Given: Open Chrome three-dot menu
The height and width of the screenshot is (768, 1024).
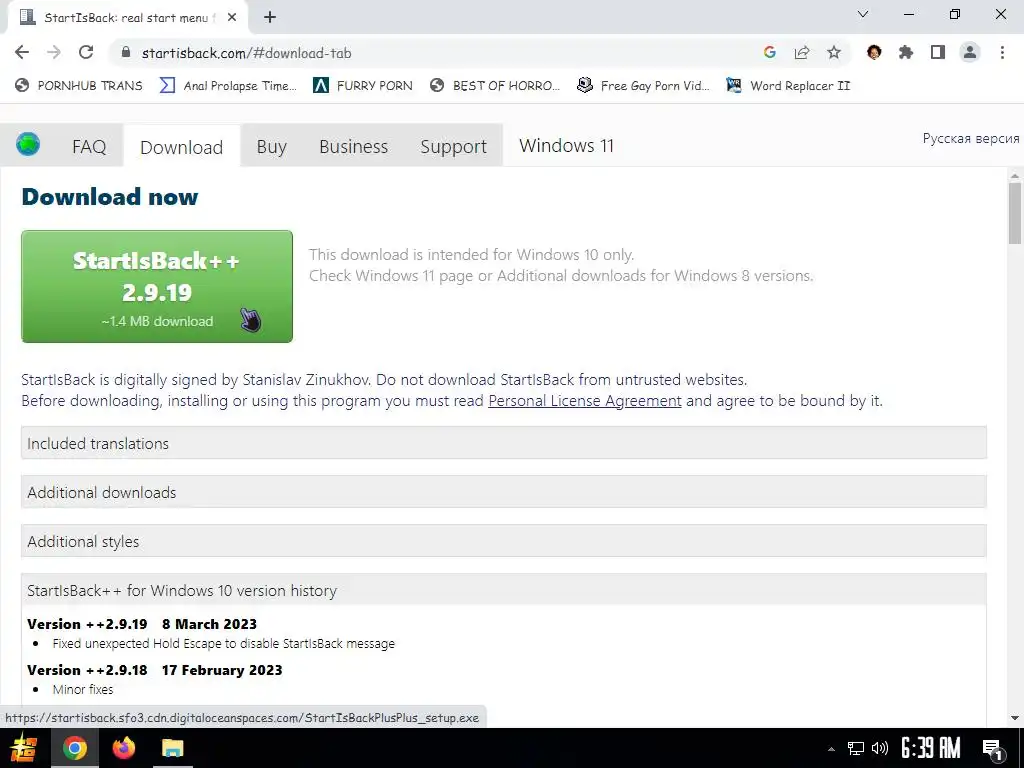Looking at the screenshot, I should [x=1002, y=53].
